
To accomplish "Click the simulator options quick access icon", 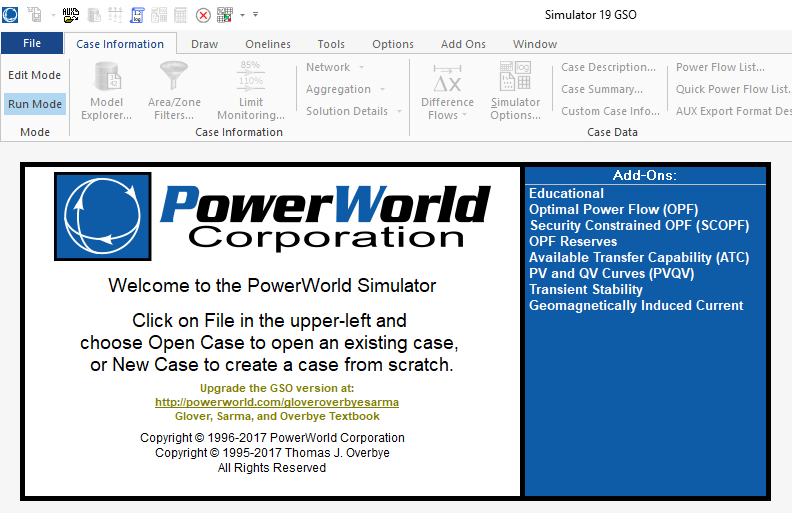I will [x=159, y=15].
